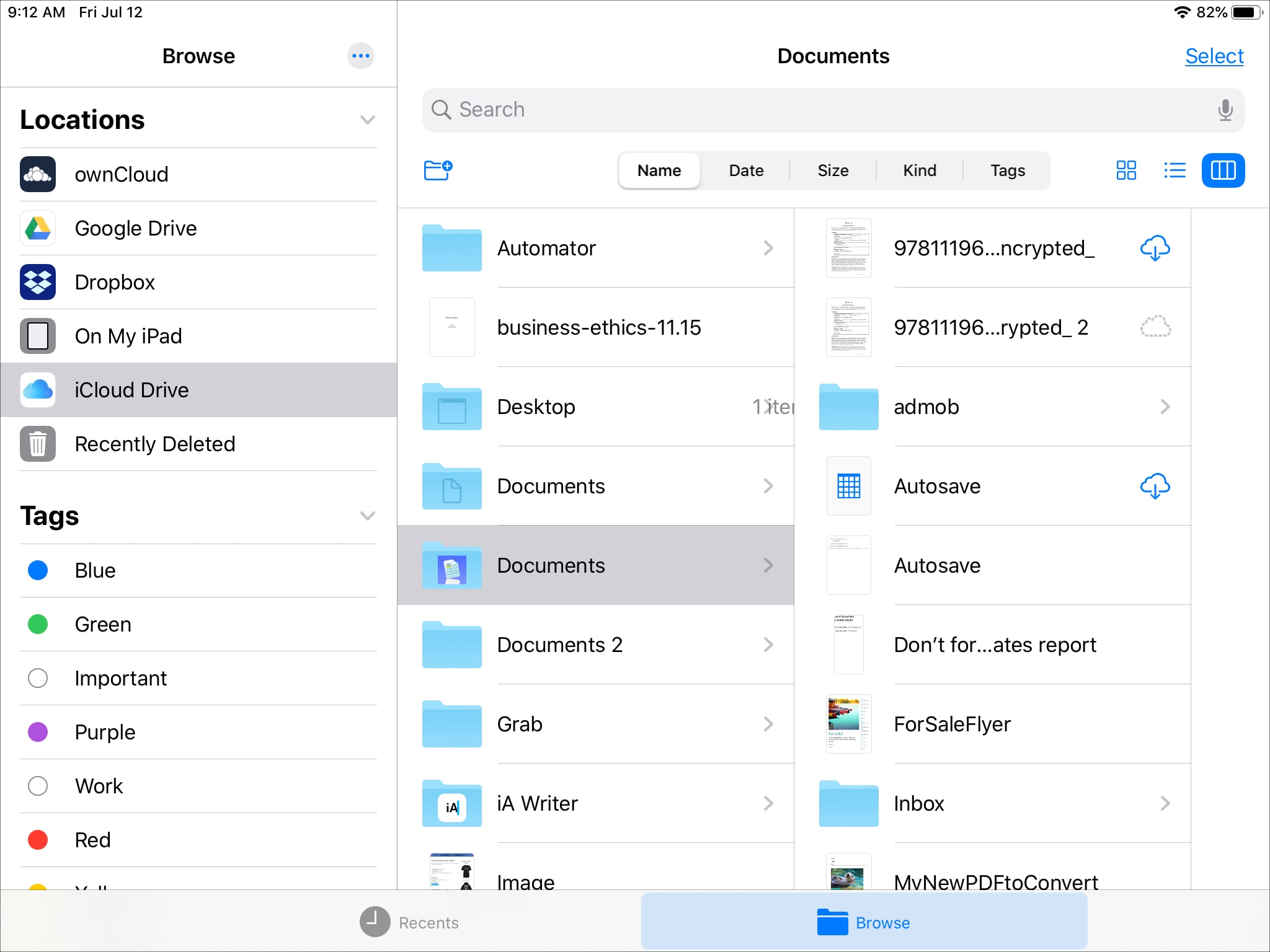Filter by the Green tag
Viewport: 1270px width, 952px height.
coord(198,624)
